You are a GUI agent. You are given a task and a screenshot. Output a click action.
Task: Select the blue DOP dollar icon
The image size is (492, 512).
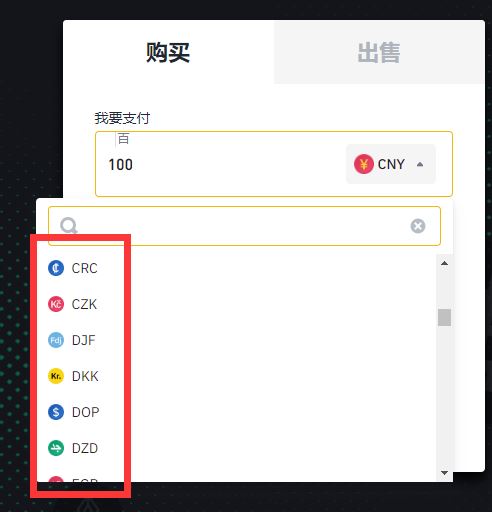[x=56, y=412]
